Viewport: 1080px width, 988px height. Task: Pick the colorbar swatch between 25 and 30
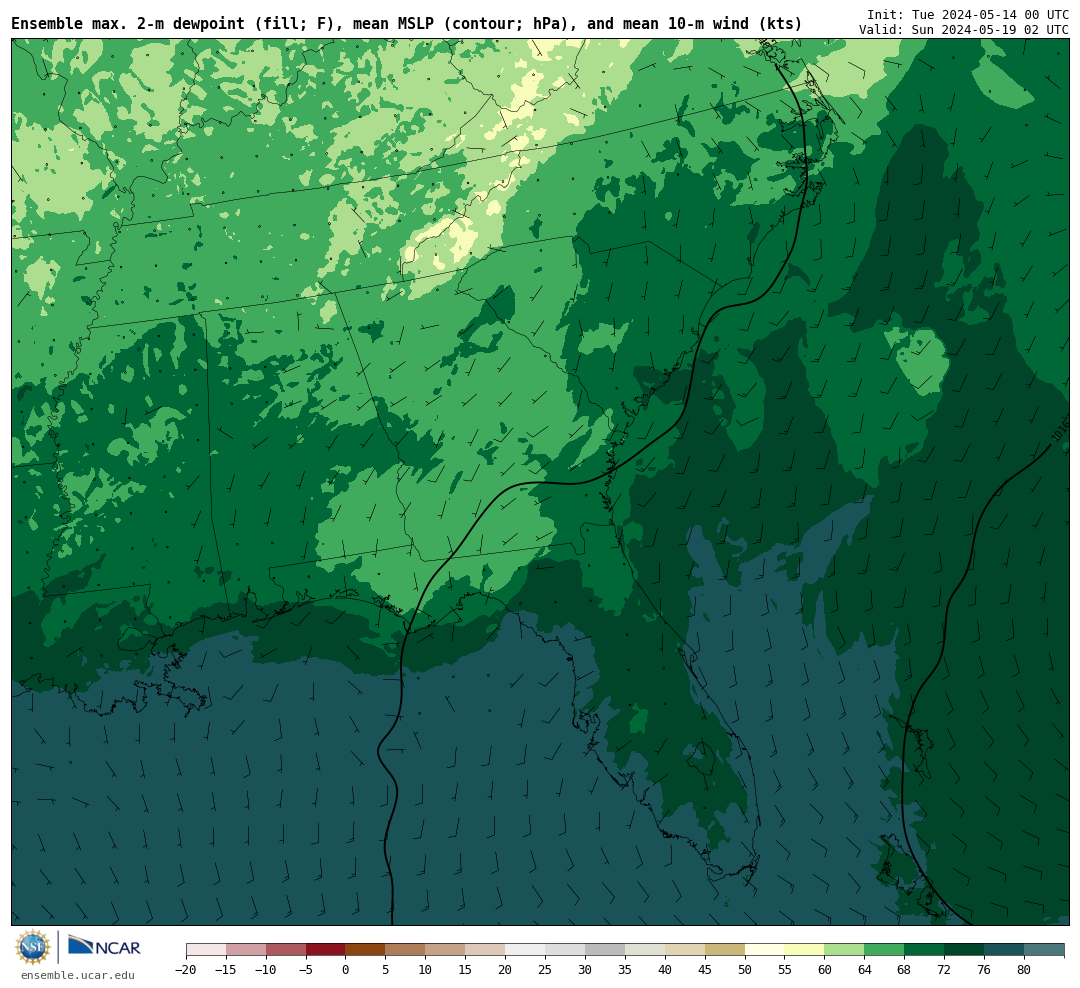coord(565,950)
